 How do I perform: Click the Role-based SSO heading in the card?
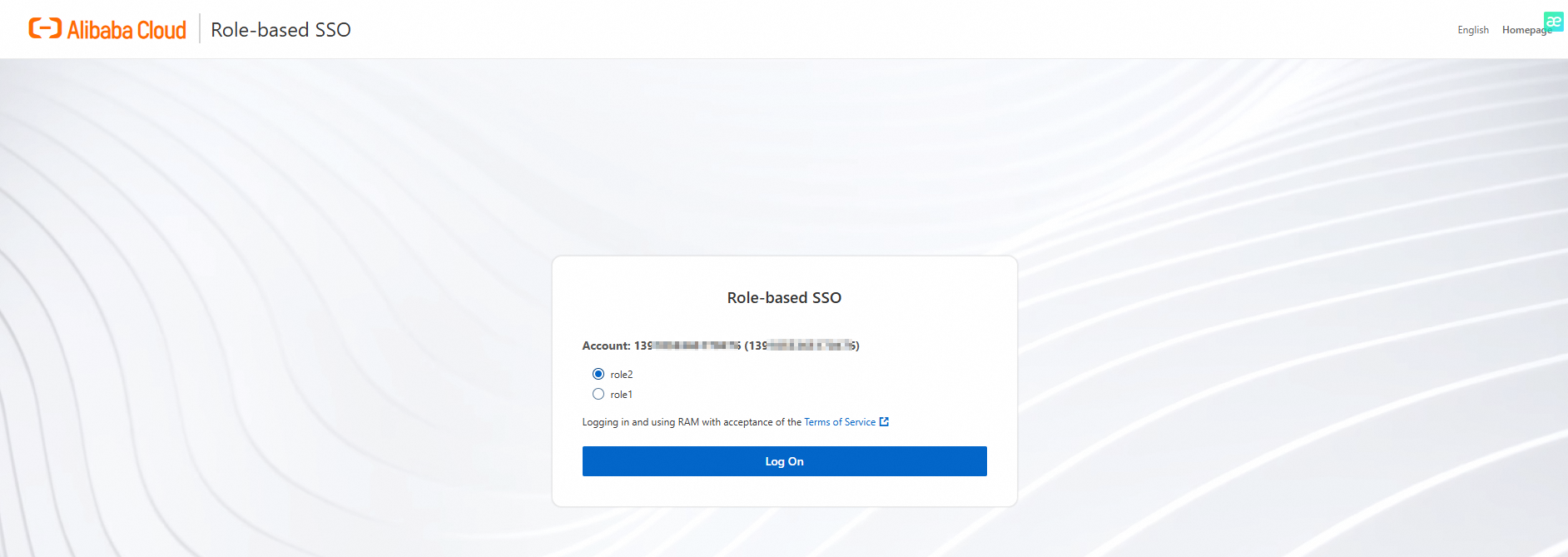tap(784, 297)
